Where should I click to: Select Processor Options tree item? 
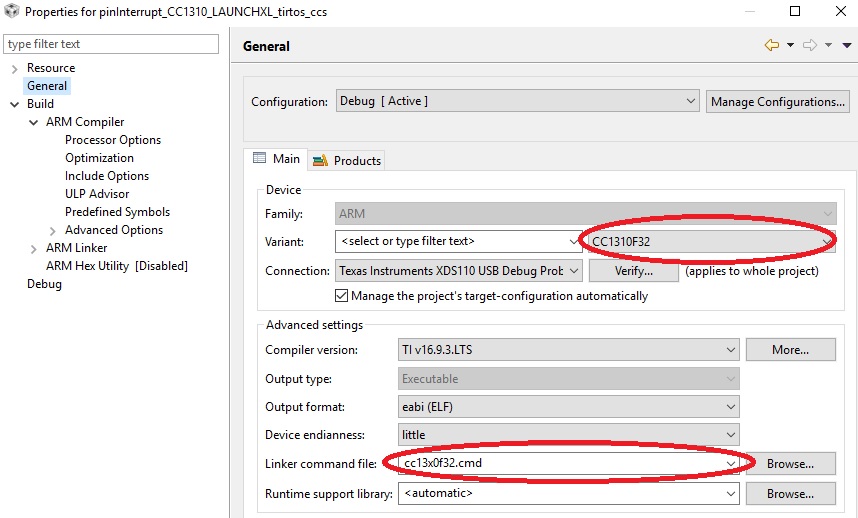tap(113, 140)
